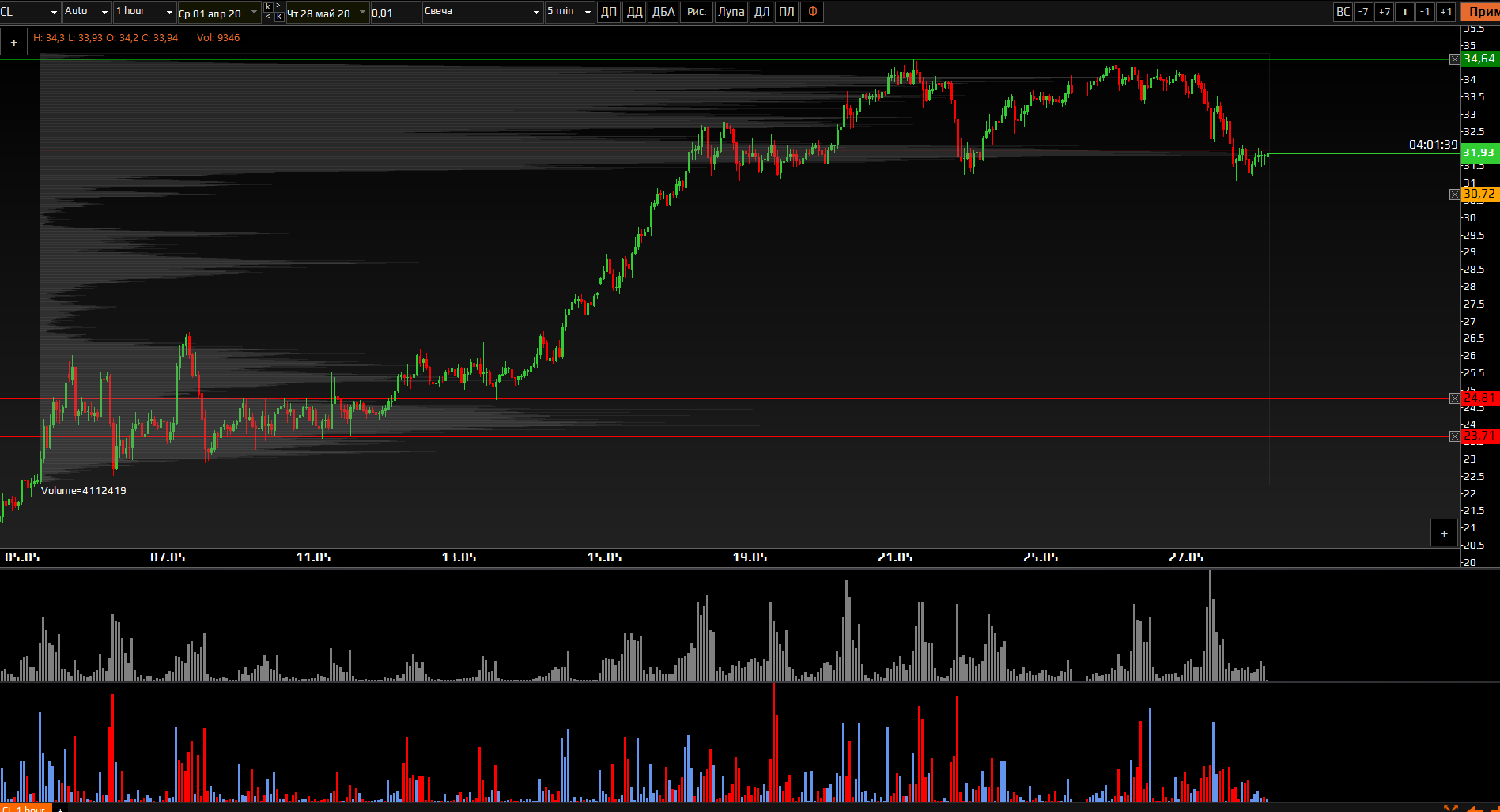1500x812 pixels.
Task: Expand the 1 hour timeframe dropdown
Action: (144, 12)
